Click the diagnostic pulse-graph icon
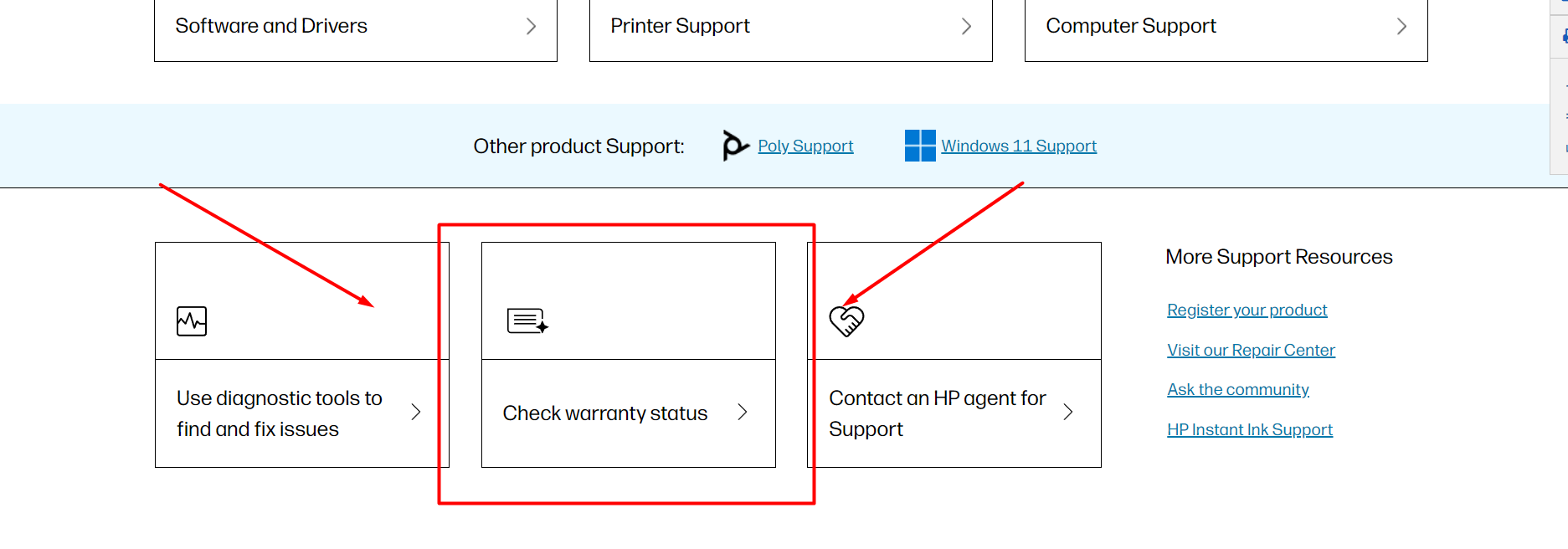Screen dimensions: 1568x549 (x=191, y=321)
